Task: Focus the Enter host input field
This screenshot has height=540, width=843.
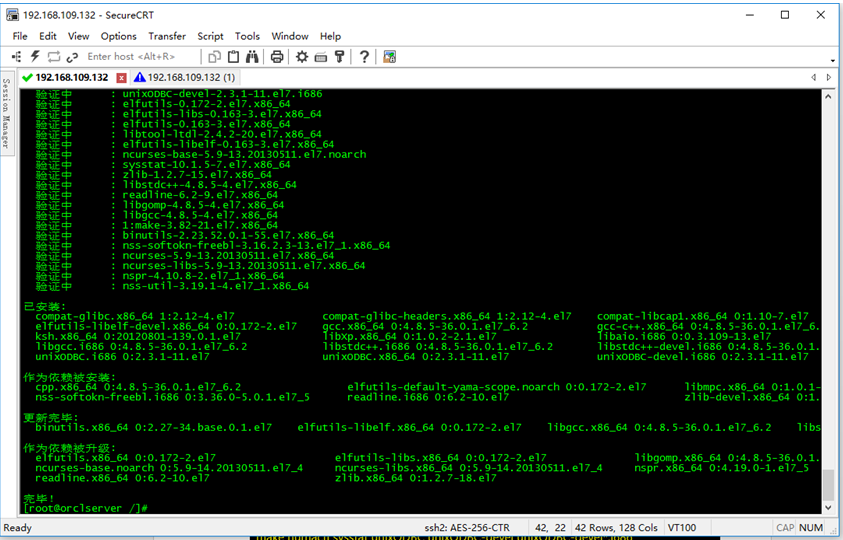Action: (140, 56)
